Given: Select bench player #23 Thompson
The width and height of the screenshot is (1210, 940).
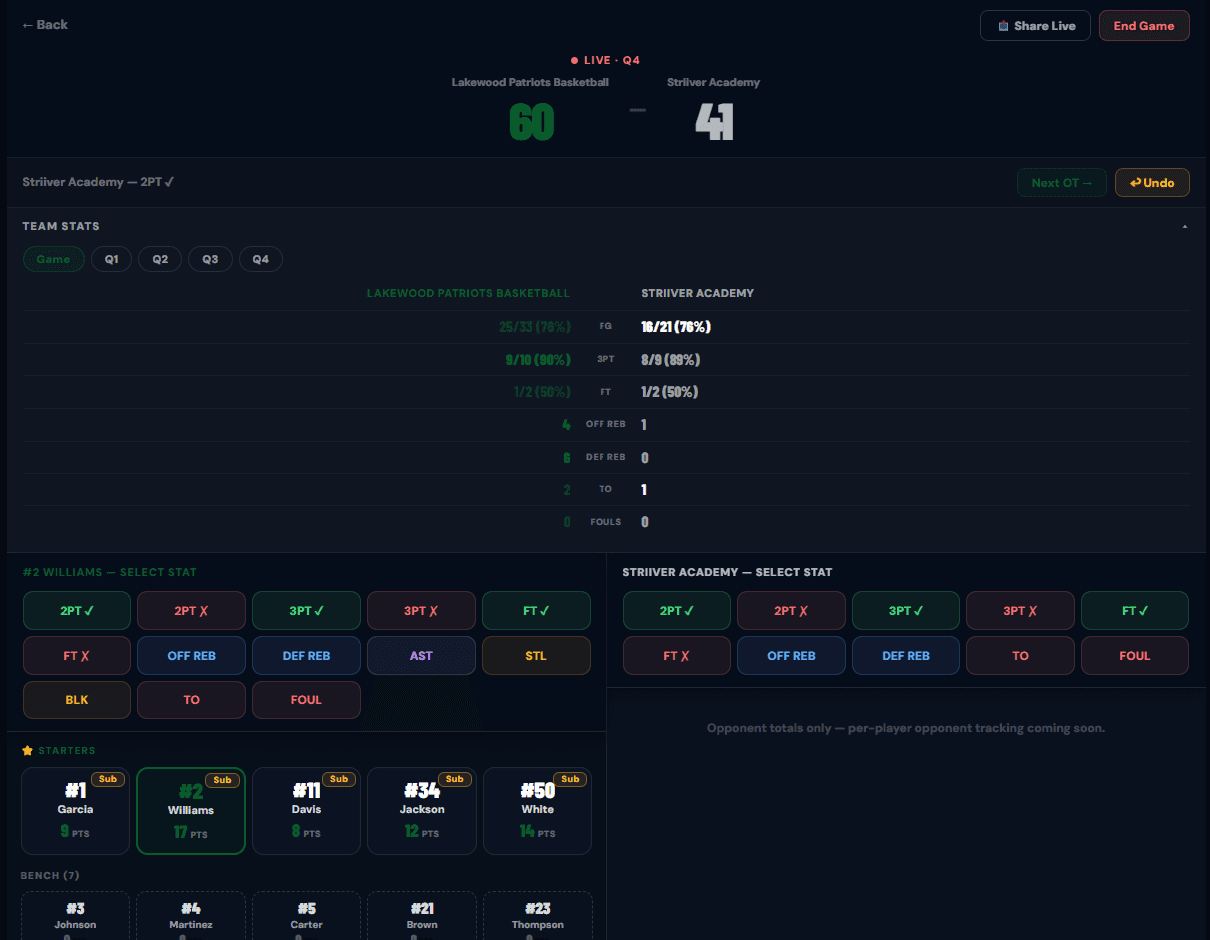Looking at the screenshot, I should point(537,916).
